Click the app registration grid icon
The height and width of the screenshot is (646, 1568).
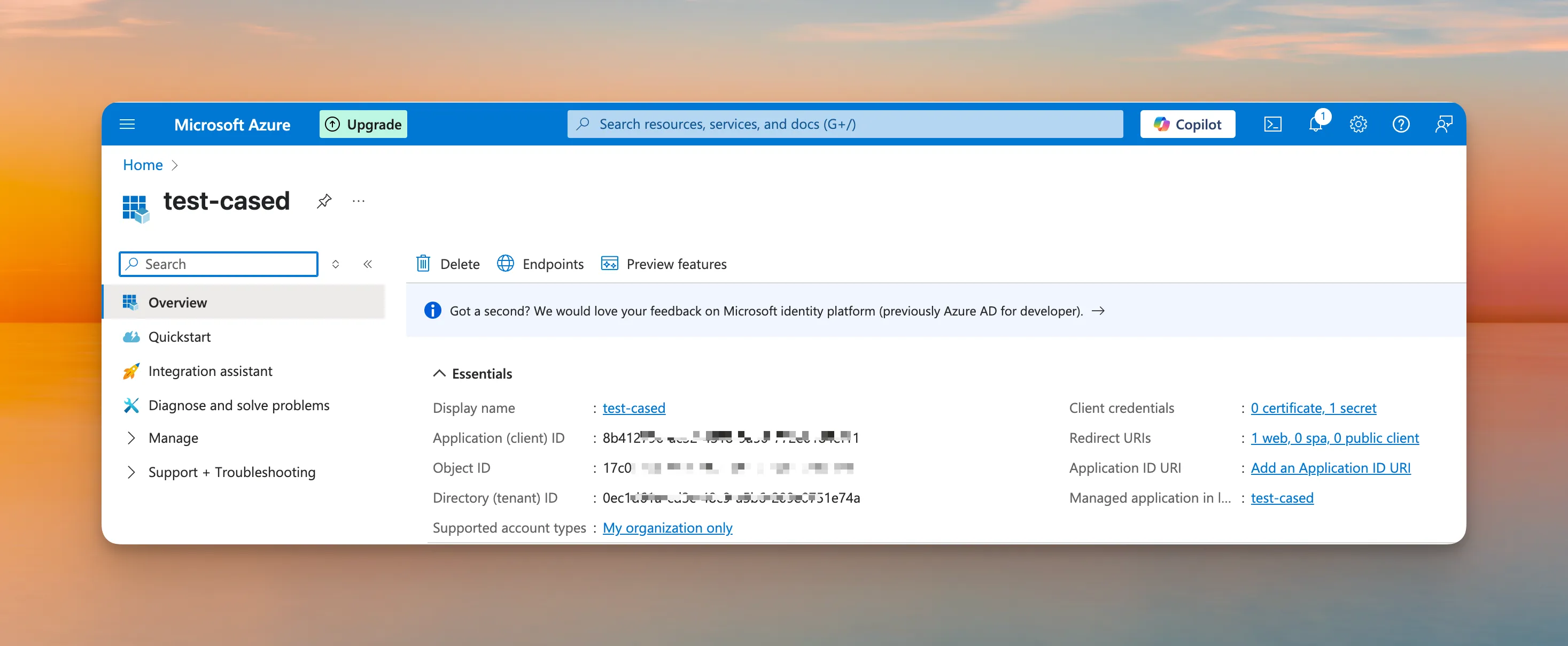[136, 209]
